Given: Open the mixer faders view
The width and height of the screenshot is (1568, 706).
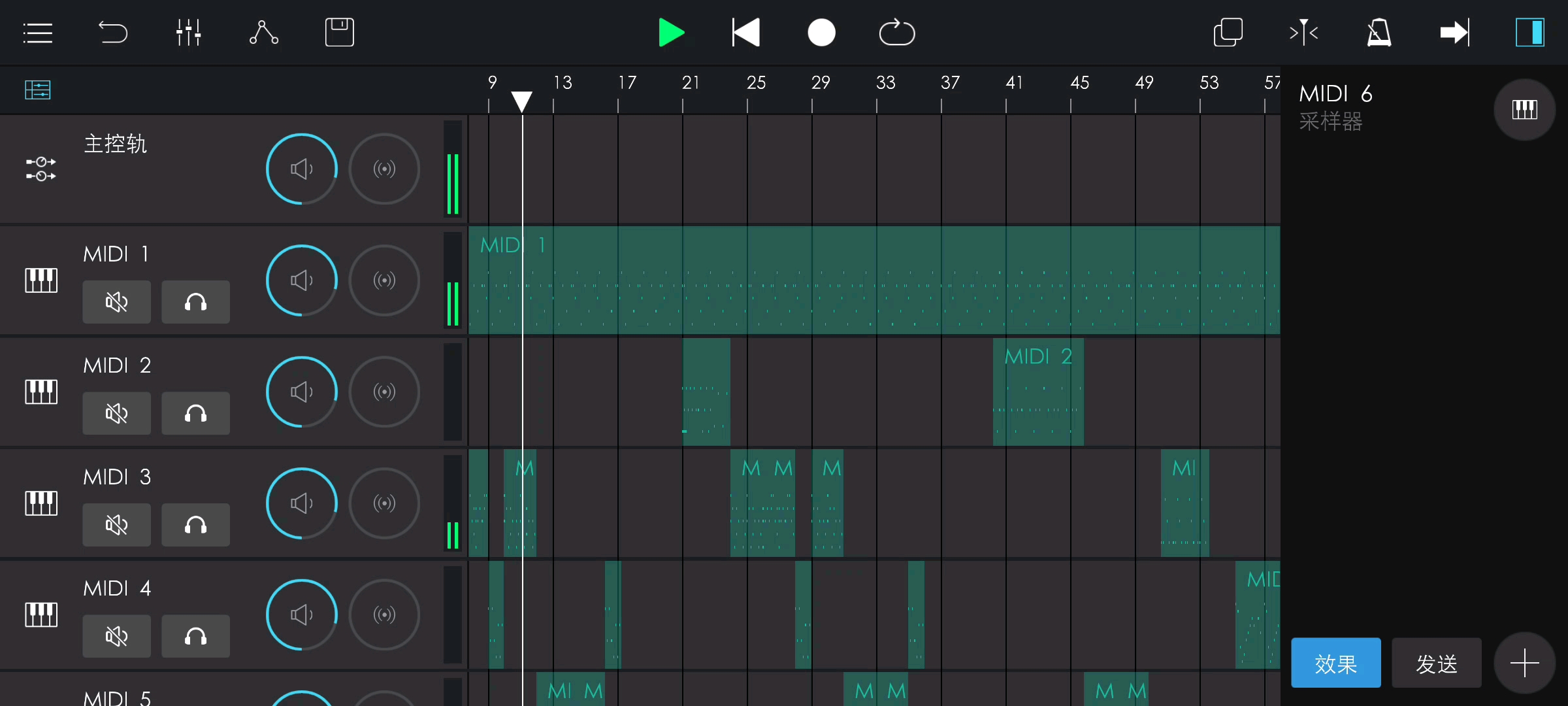Looking at the screenshot, I should [x=188, y=33].
